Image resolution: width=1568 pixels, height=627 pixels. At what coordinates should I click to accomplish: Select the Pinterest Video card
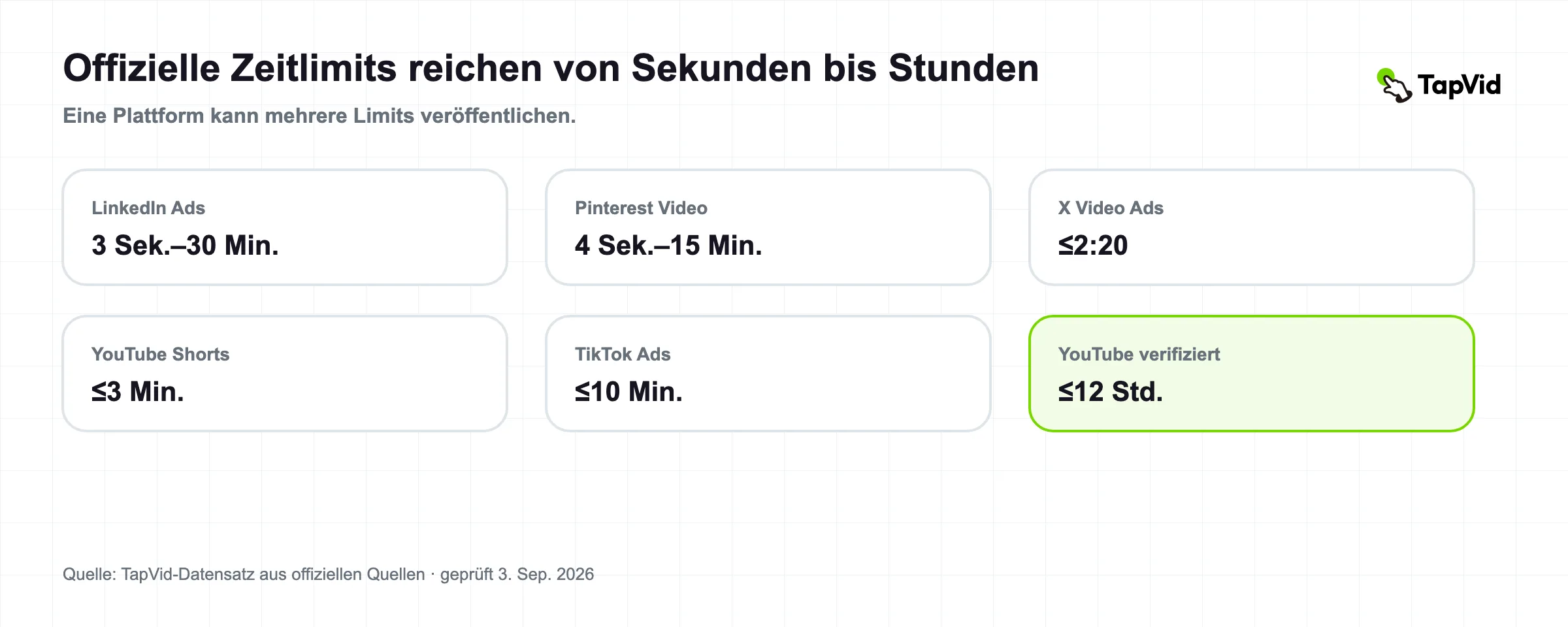[x=768, y=227]
